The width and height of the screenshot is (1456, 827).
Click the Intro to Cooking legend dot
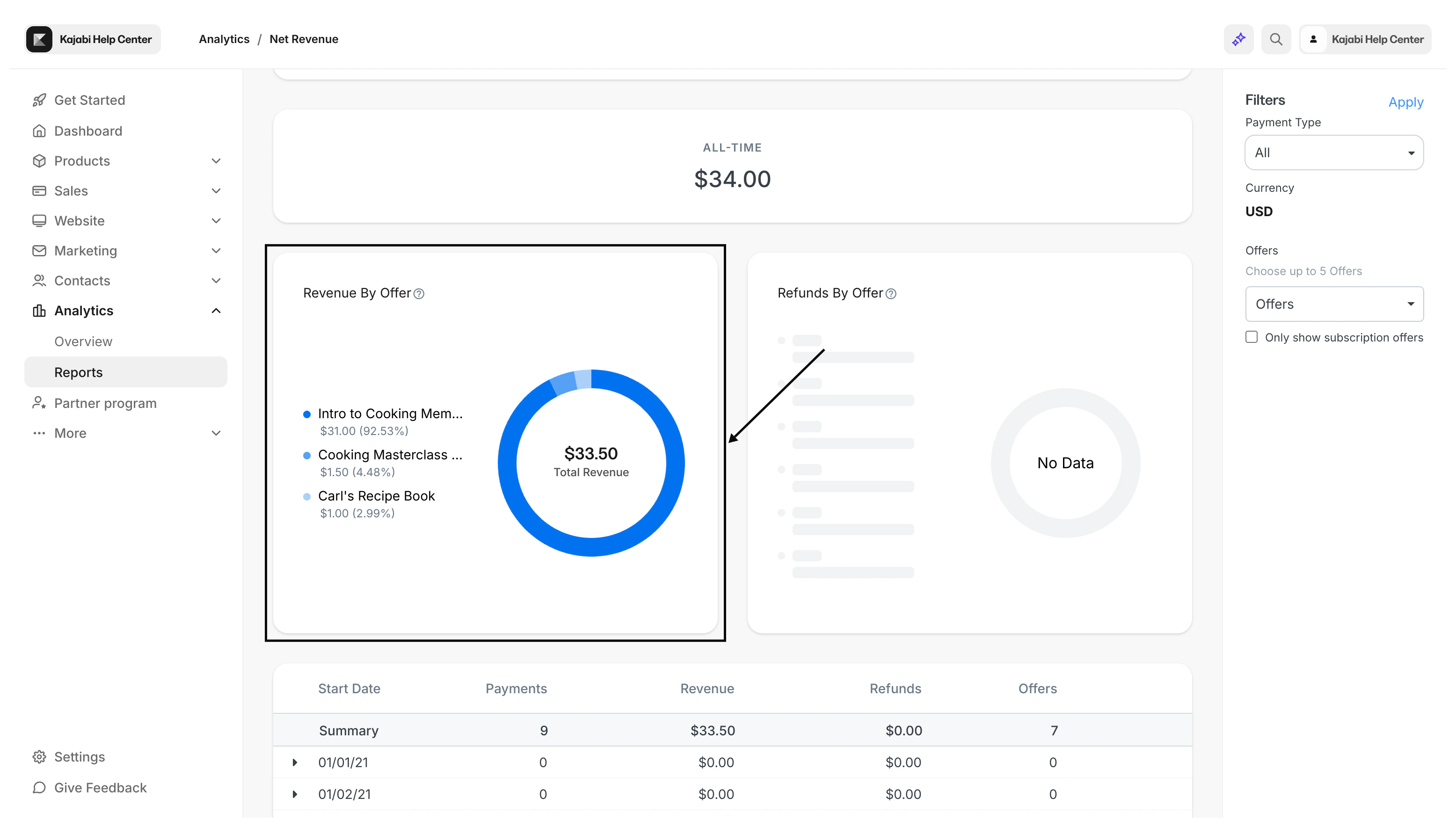coord(307,414)
